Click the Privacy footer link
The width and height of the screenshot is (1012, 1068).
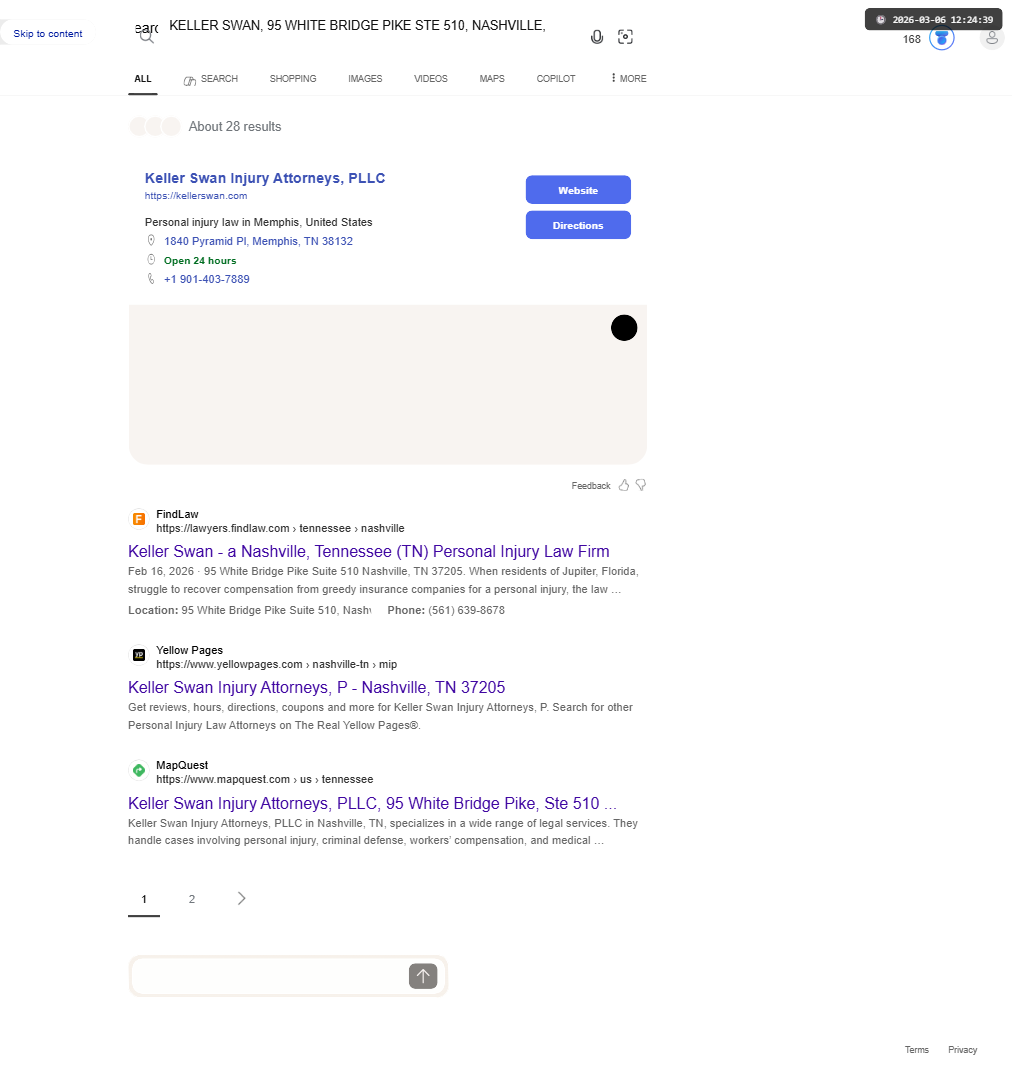pyautogui.click(x=963, y=1050)
